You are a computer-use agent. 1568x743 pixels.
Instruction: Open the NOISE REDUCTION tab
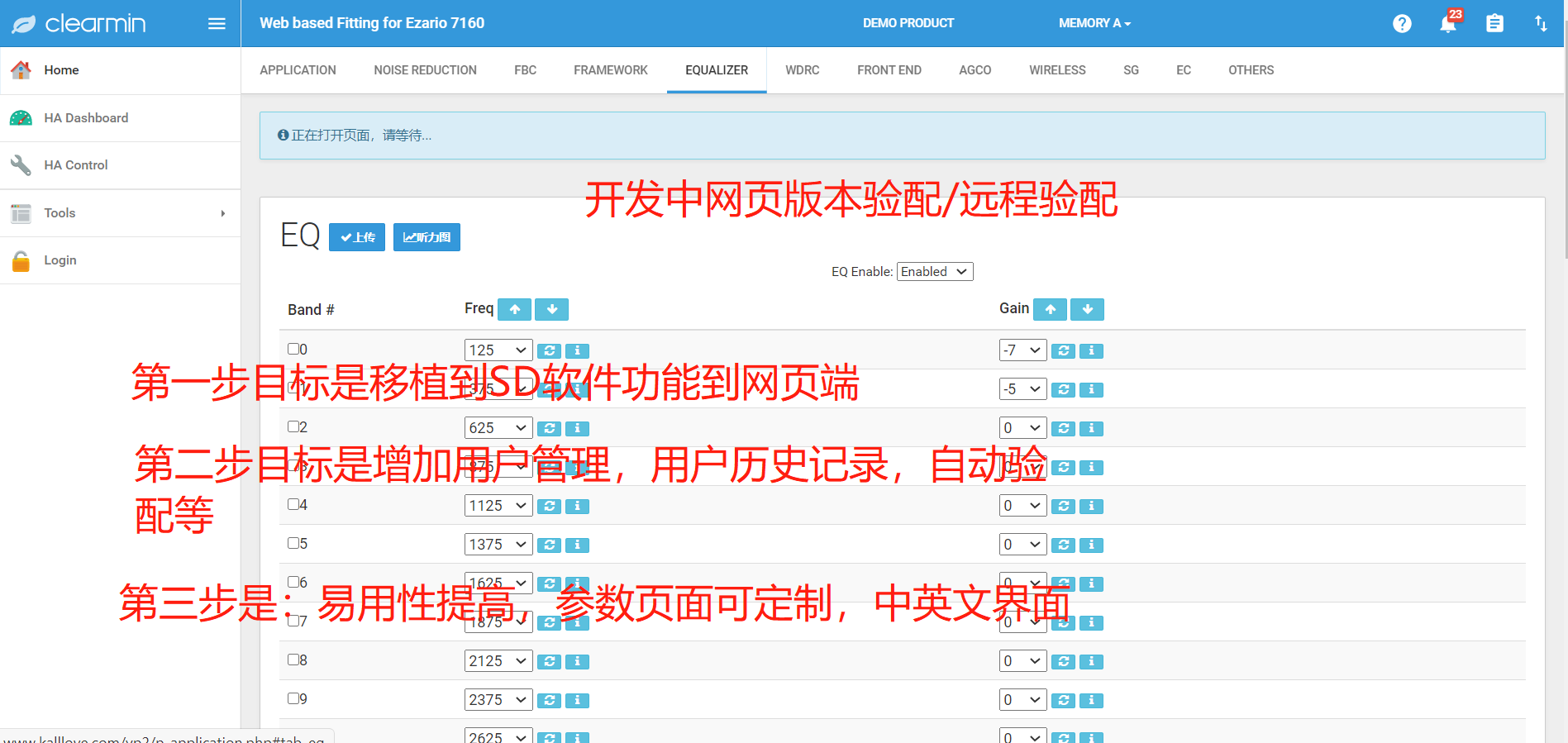[425, 70]
